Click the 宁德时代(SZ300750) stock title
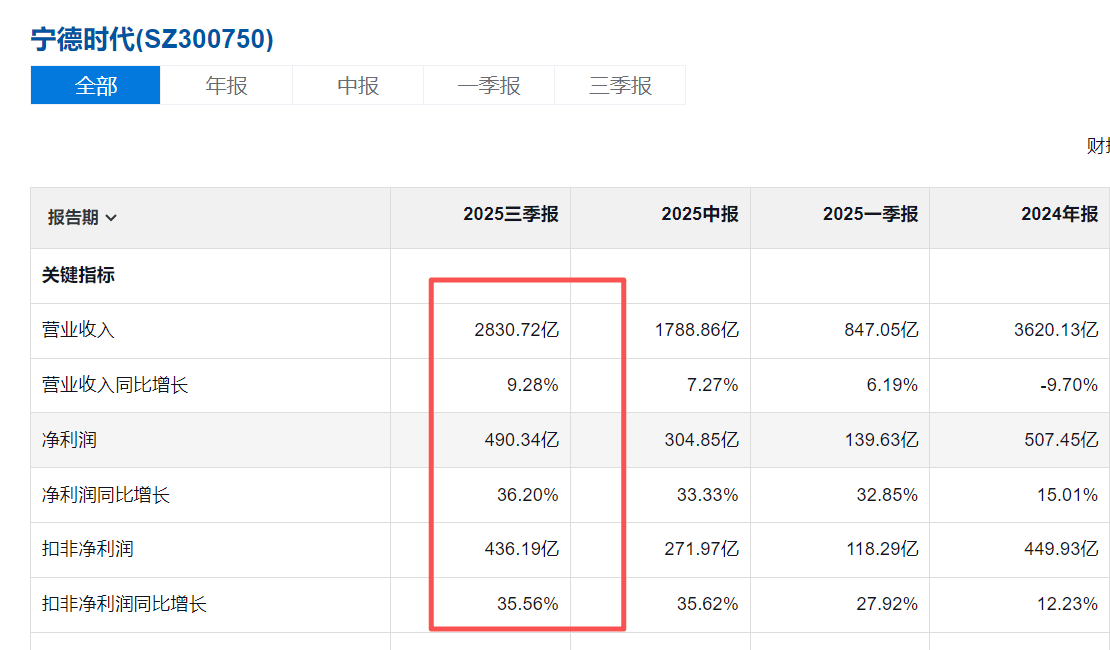Image resolution: width=1110 pixels, height=650 pixels. click(152, 39)
